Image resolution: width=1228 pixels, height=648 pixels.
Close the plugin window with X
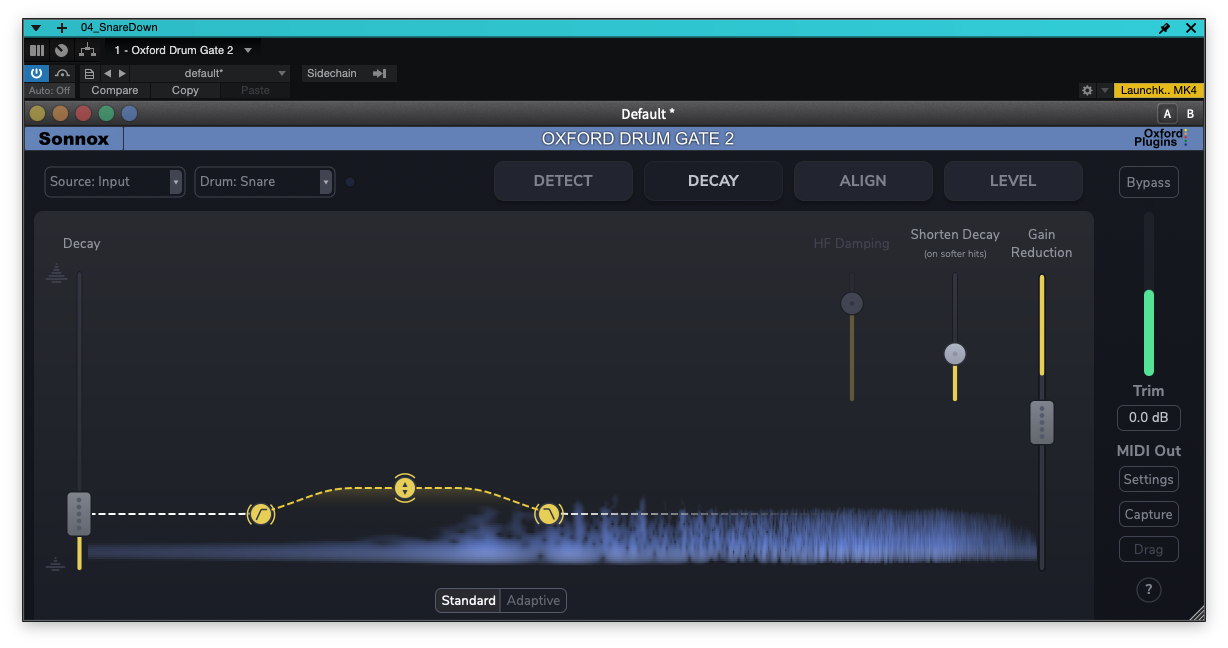(1191, 28)
